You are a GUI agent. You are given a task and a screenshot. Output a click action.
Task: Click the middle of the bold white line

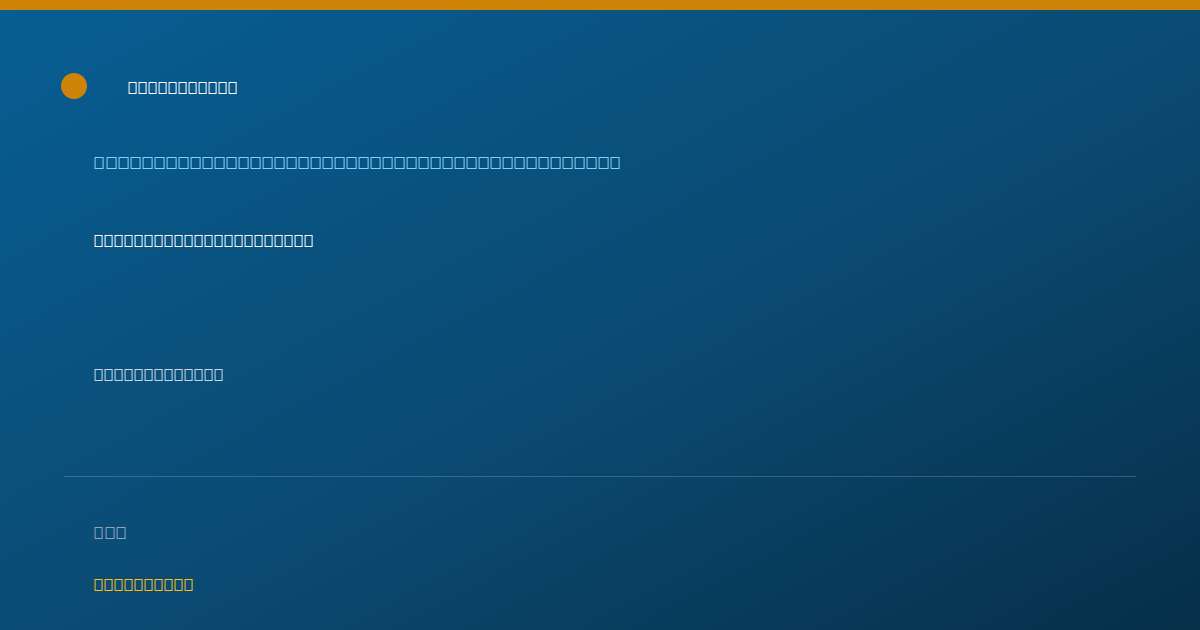(204, 240)
